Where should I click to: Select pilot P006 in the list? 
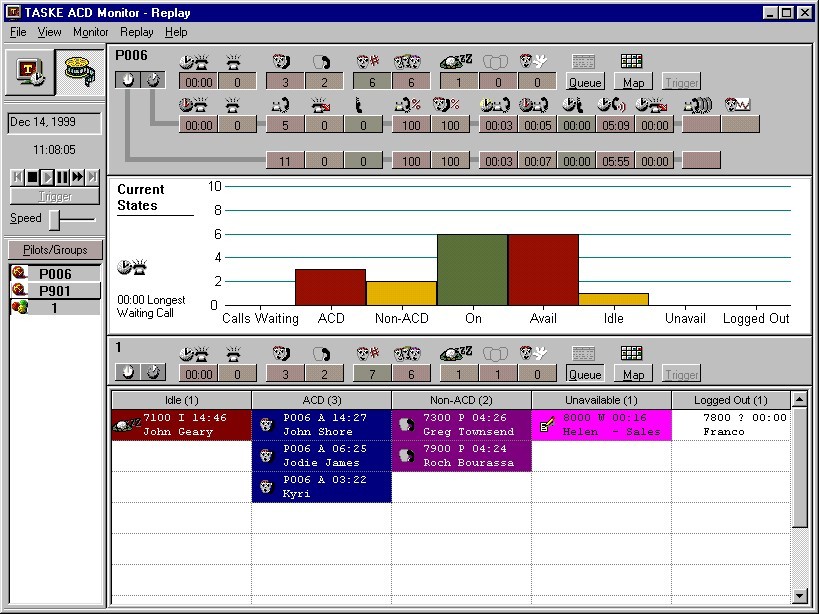point(55,274)
